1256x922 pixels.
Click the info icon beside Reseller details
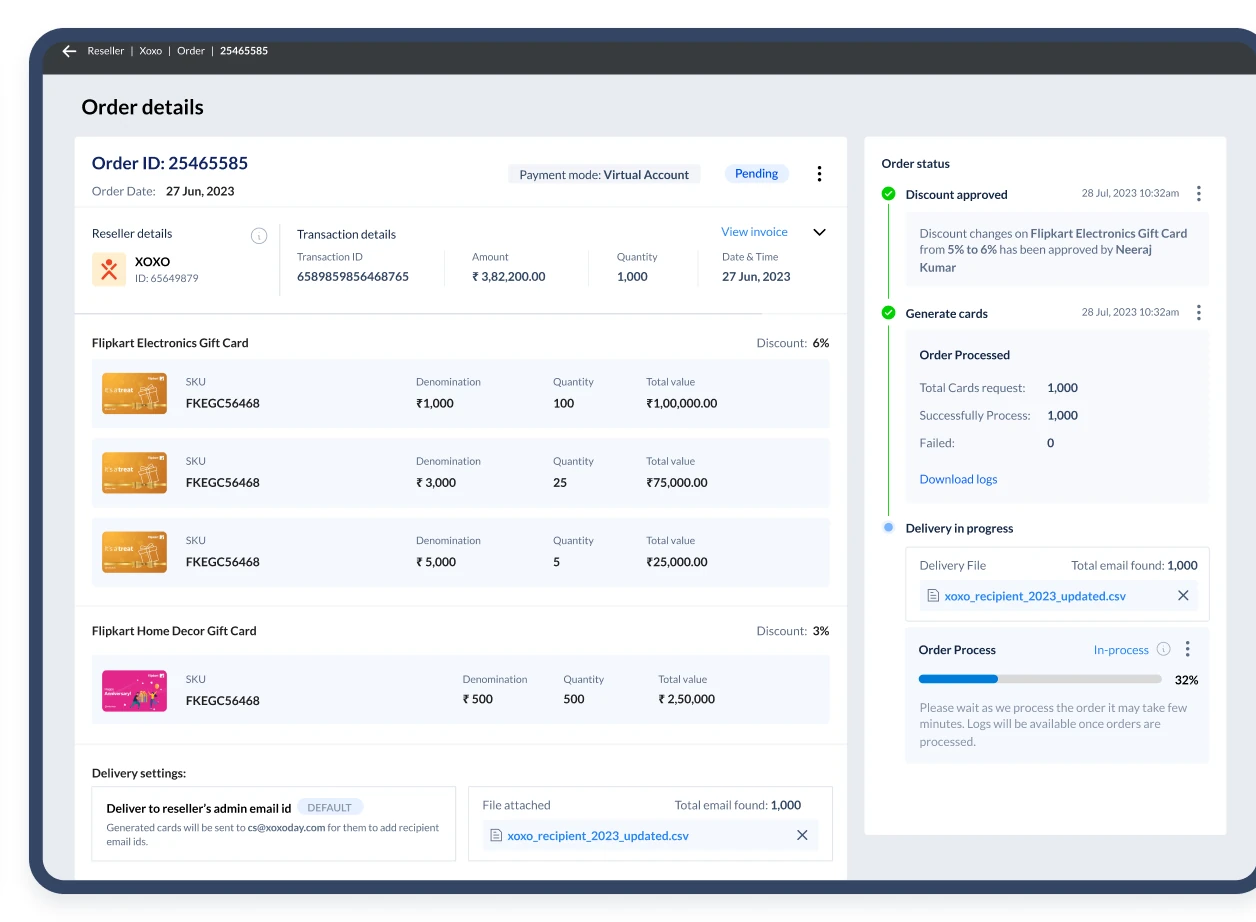pyautogui.click(x=259, y=236)
